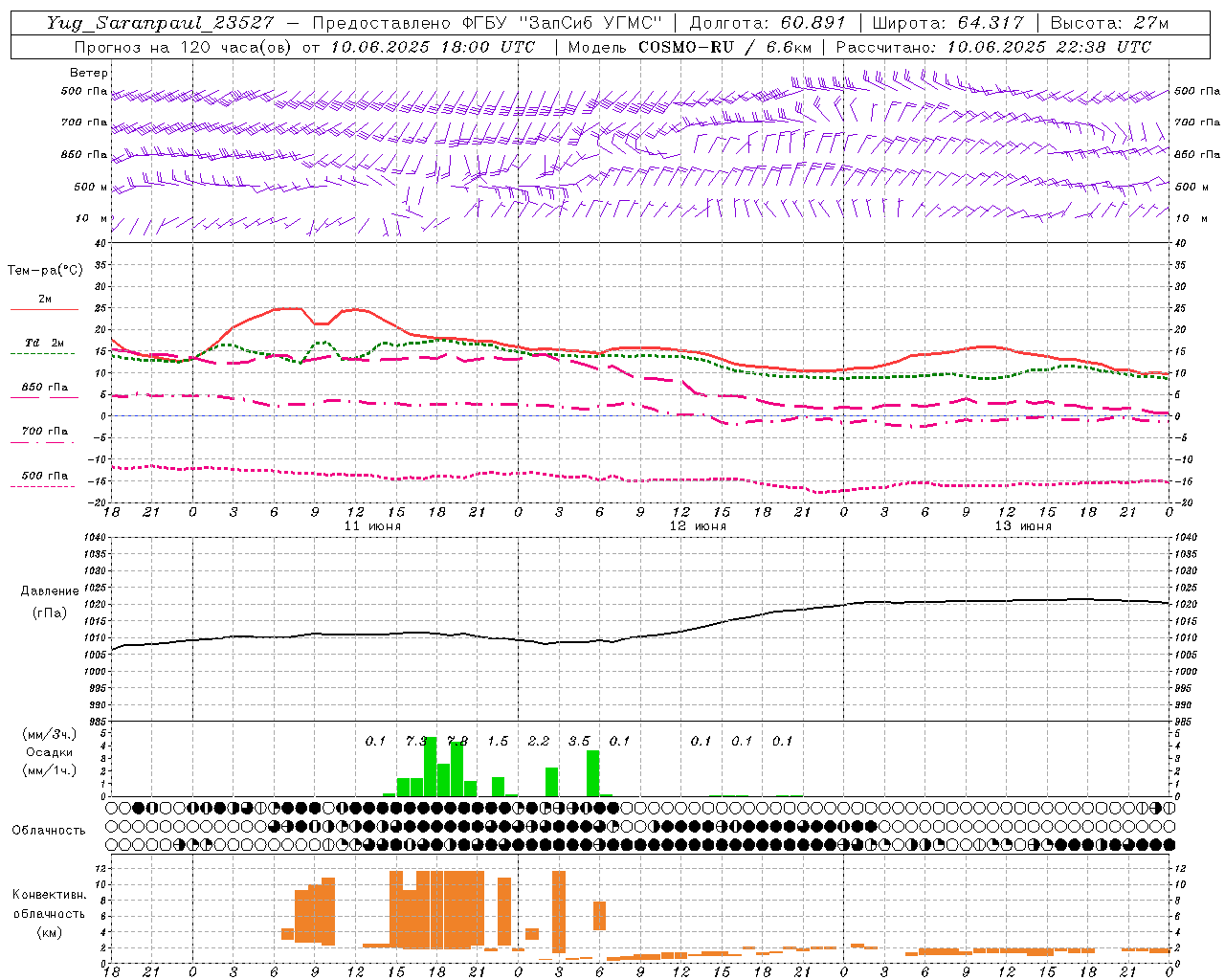Click the forecast start text 10.06.2025 18:00 UTC
1225x980 pixels.
(x=433, y=46)
